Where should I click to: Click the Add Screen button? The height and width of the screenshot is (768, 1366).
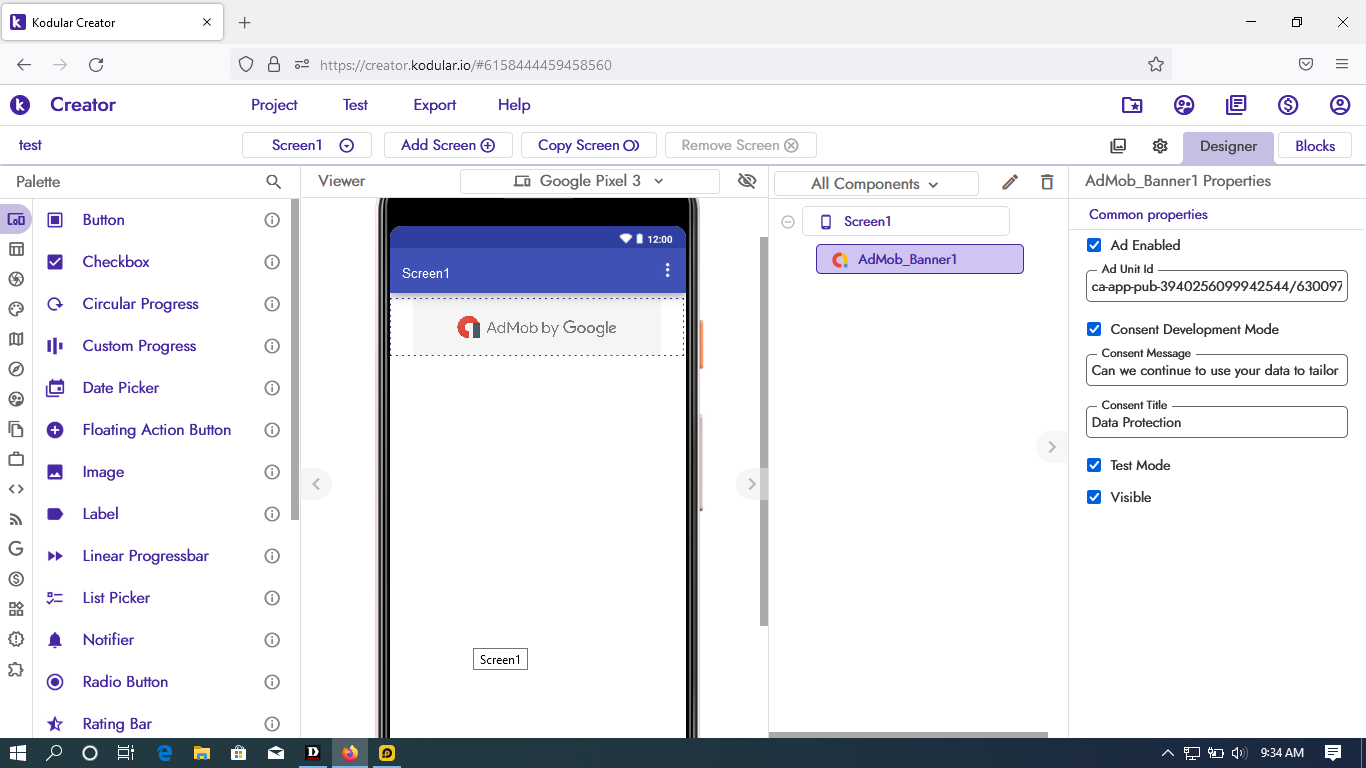click(x=448, y=145)
